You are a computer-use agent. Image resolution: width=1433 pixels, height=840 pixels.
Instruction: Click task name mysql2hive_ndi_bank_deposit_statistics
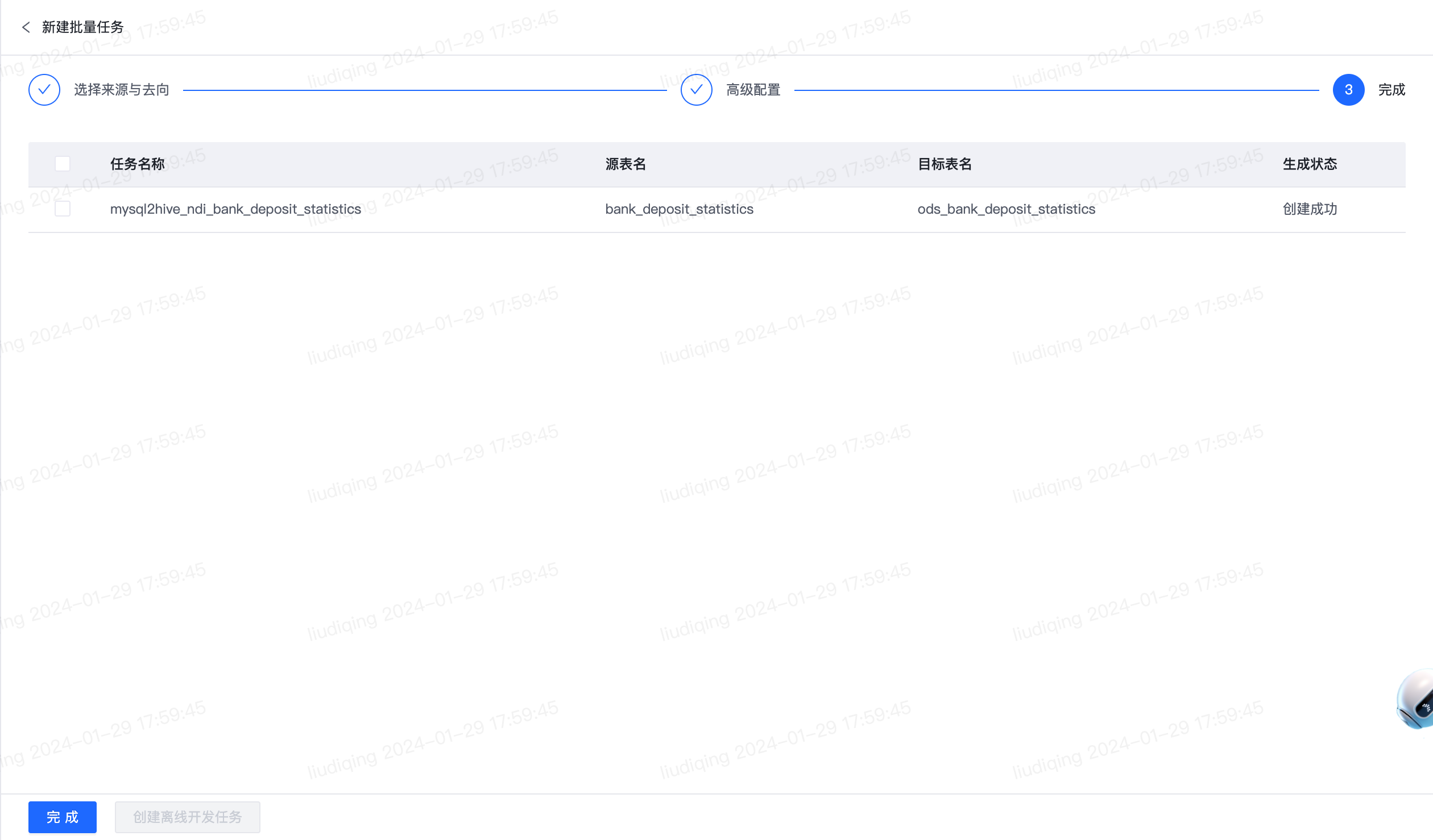pyautogui.click(x=235, y=209)
